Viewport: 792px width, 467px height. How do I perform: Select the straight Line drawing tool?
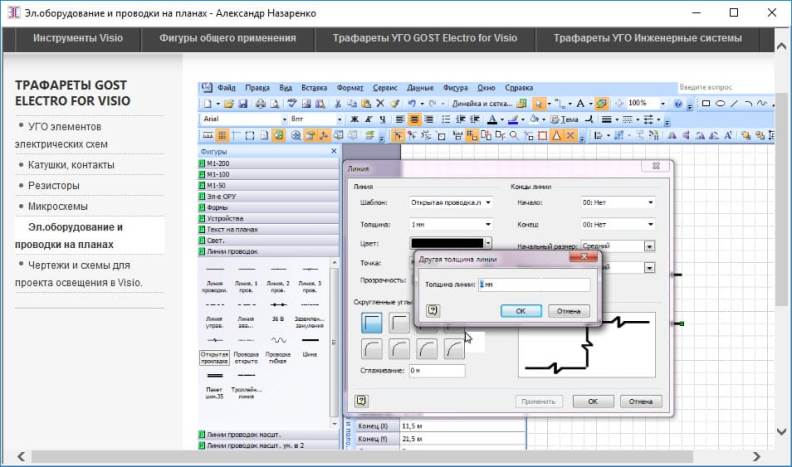click(x=734, y=103)
